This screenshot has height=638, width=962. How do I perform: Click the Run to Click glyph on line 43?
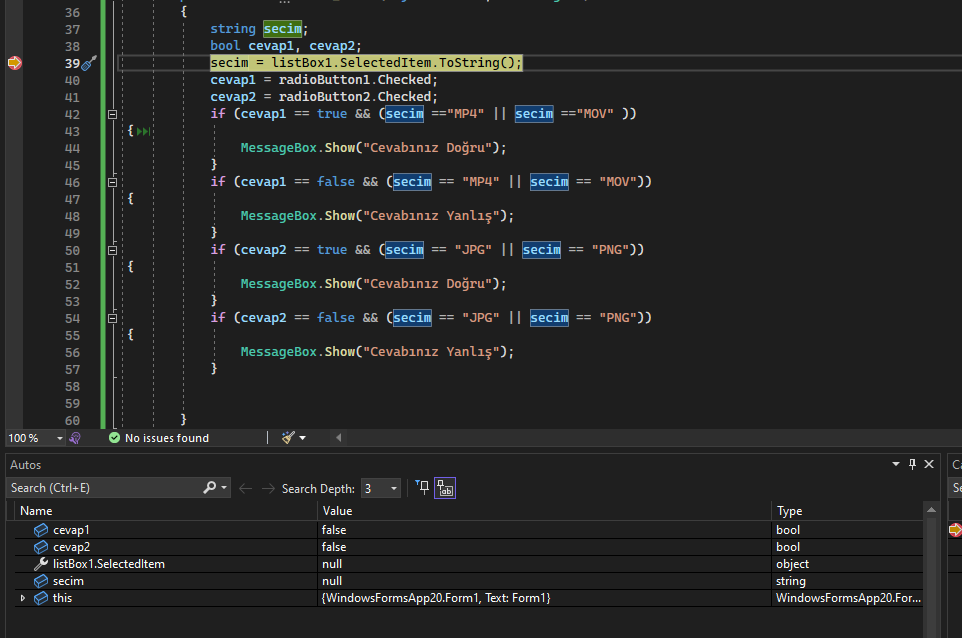click(143, 131)
